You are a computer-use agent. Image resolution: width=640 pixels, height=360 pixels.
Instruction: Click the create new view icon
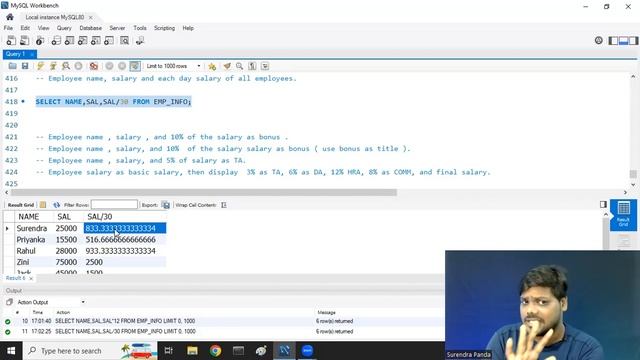[x=82, y=41]
